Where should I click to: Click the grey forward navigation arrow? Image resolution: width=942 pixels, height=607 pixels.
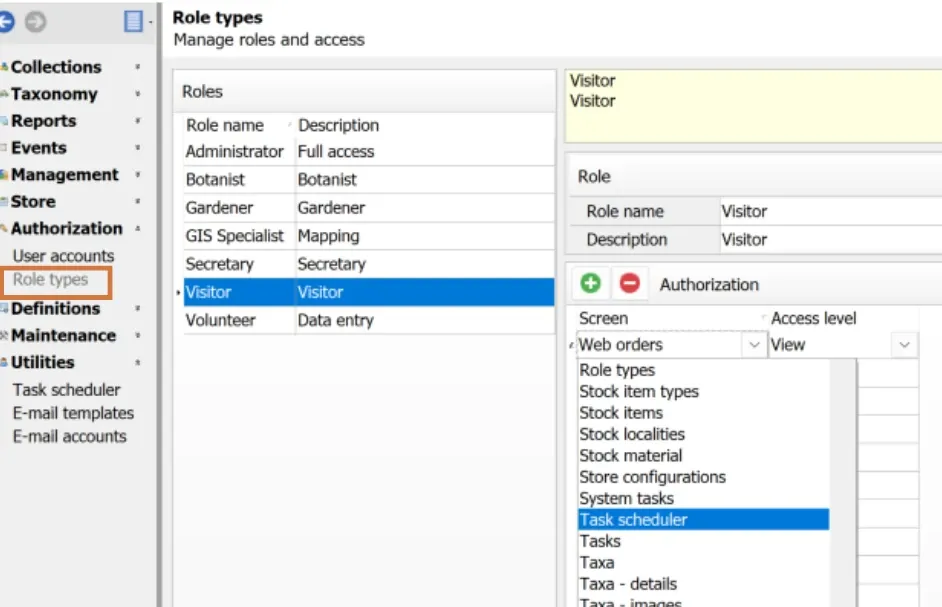(35, 22)
